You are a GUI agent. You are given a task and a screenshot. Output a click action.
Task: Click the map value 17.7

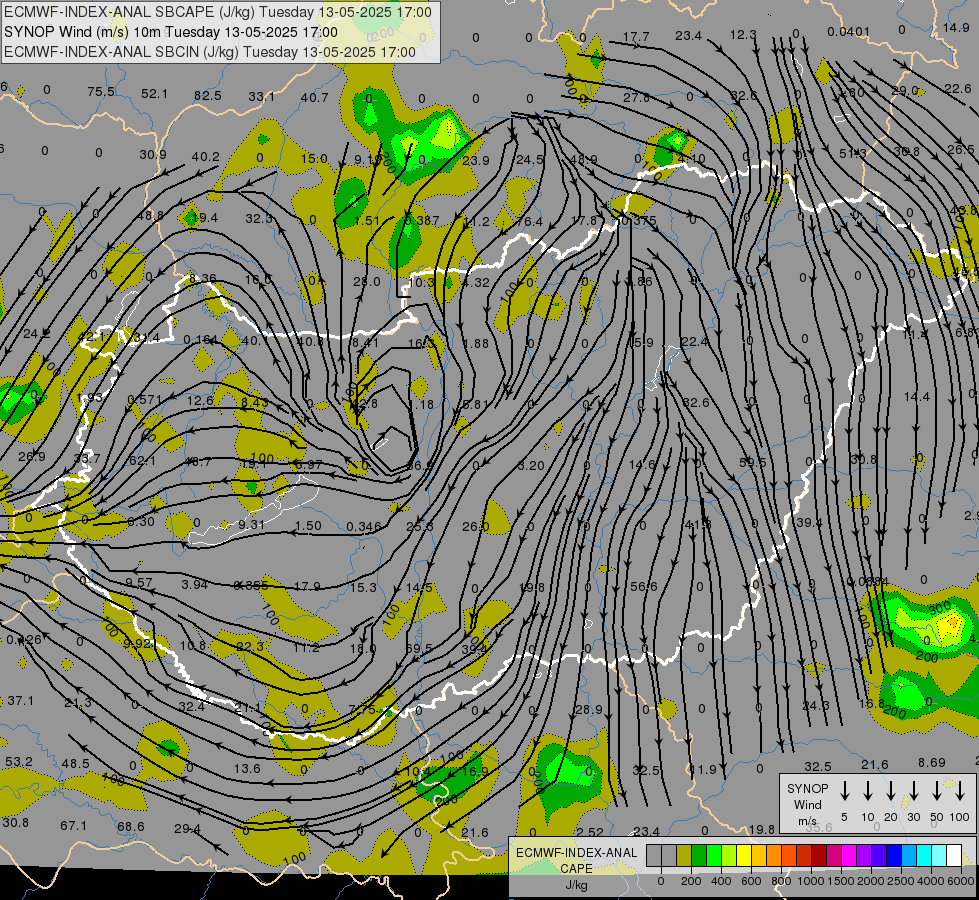636,37
